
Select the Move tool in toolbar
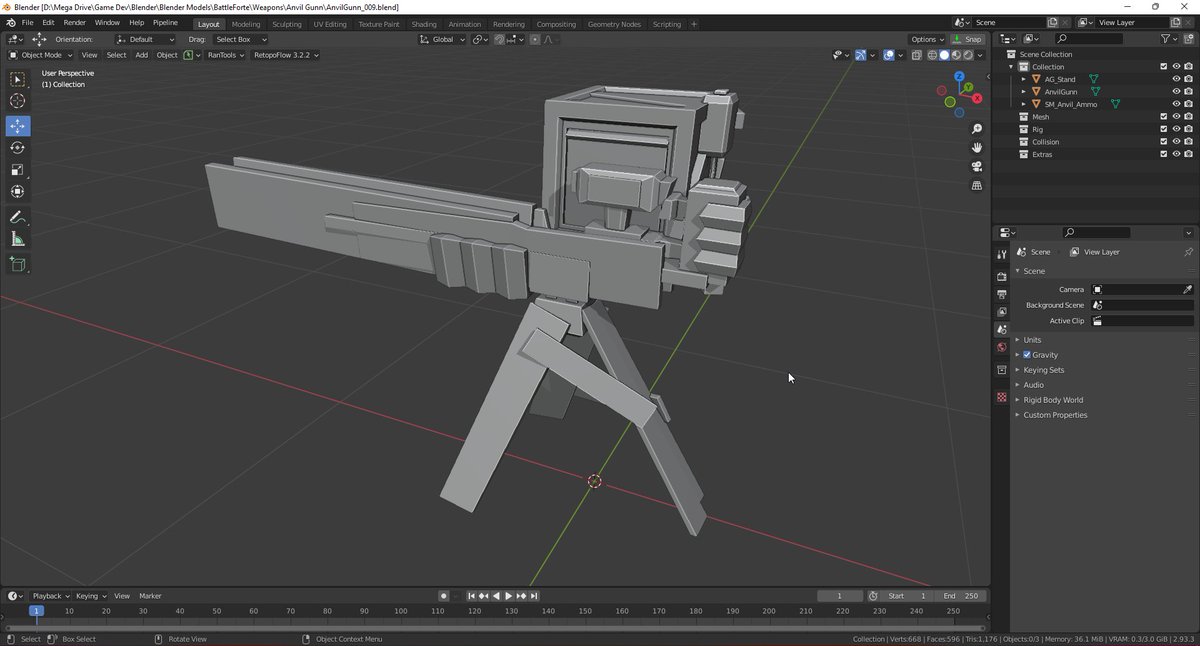click(x=18, y=126)
